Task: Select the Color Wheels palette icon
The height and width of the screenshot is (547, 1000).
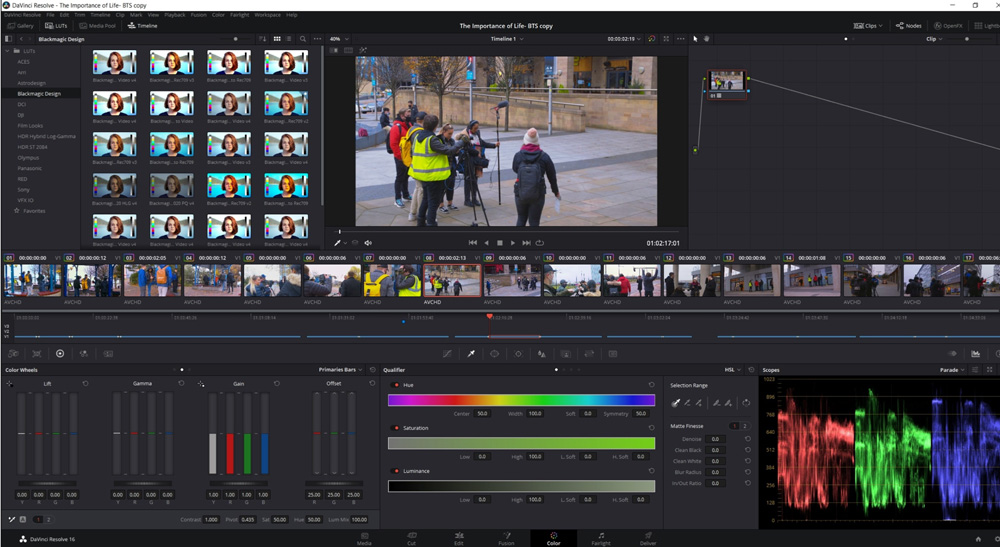Action: click(x=60, y=353)
